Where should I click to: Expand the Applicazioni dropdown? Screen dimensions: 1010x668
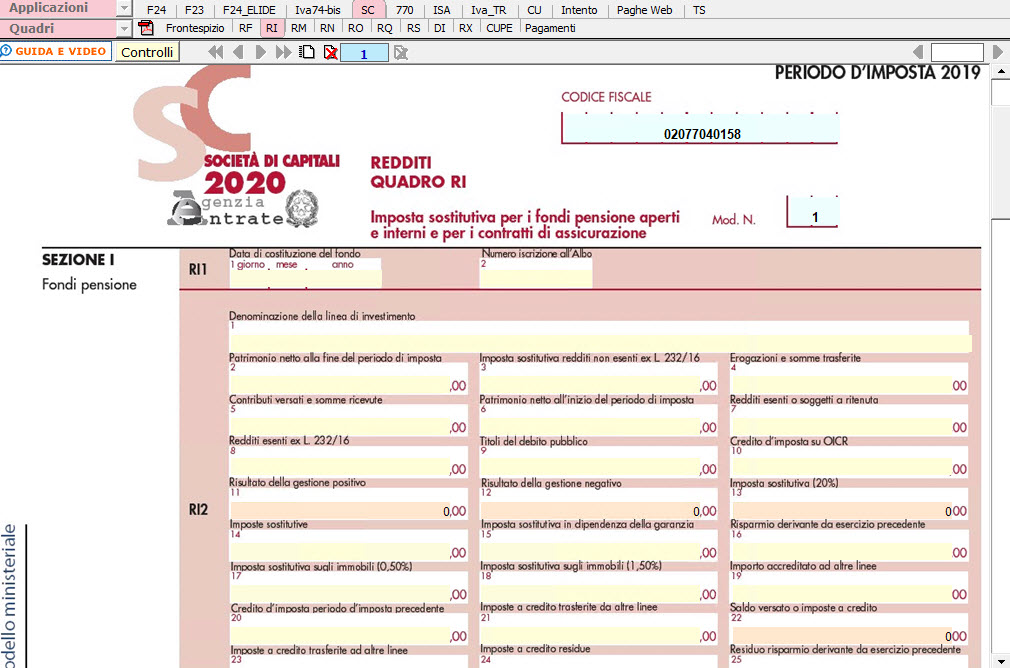point(125,8)
